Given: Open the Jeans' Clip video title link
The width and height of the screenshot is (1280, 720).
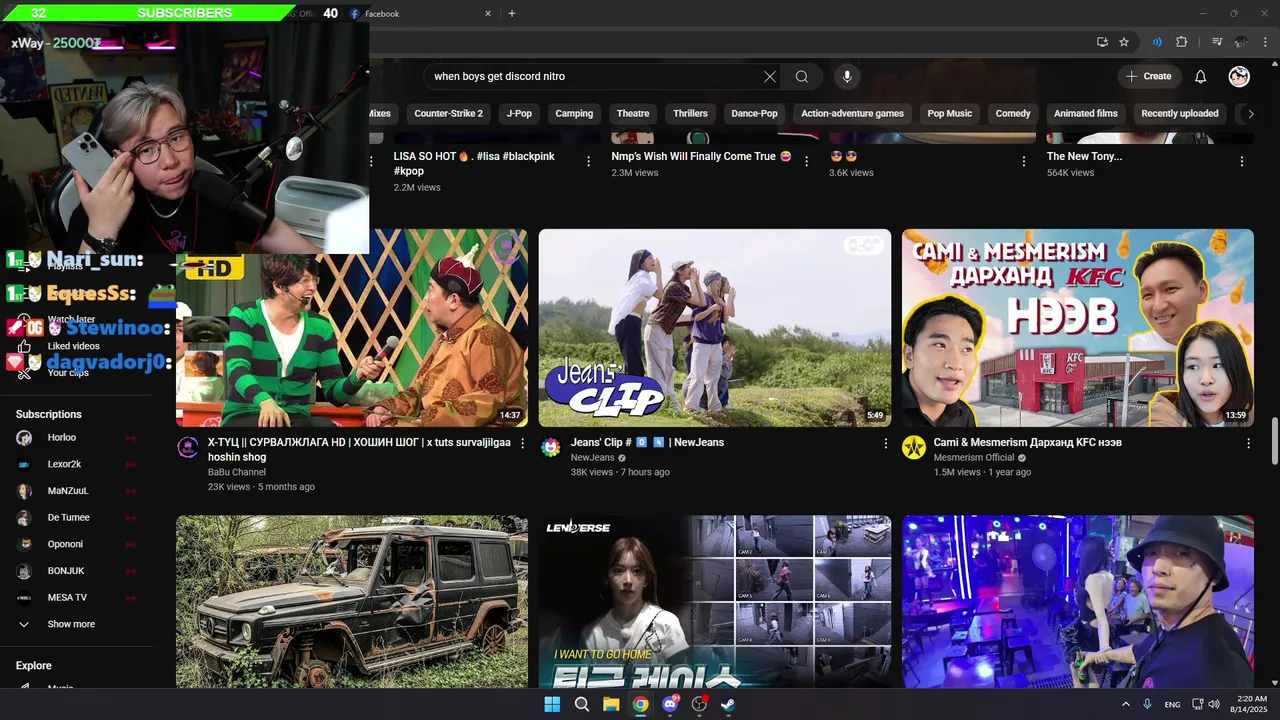Looking at the screenshot, I should [647, 442].
